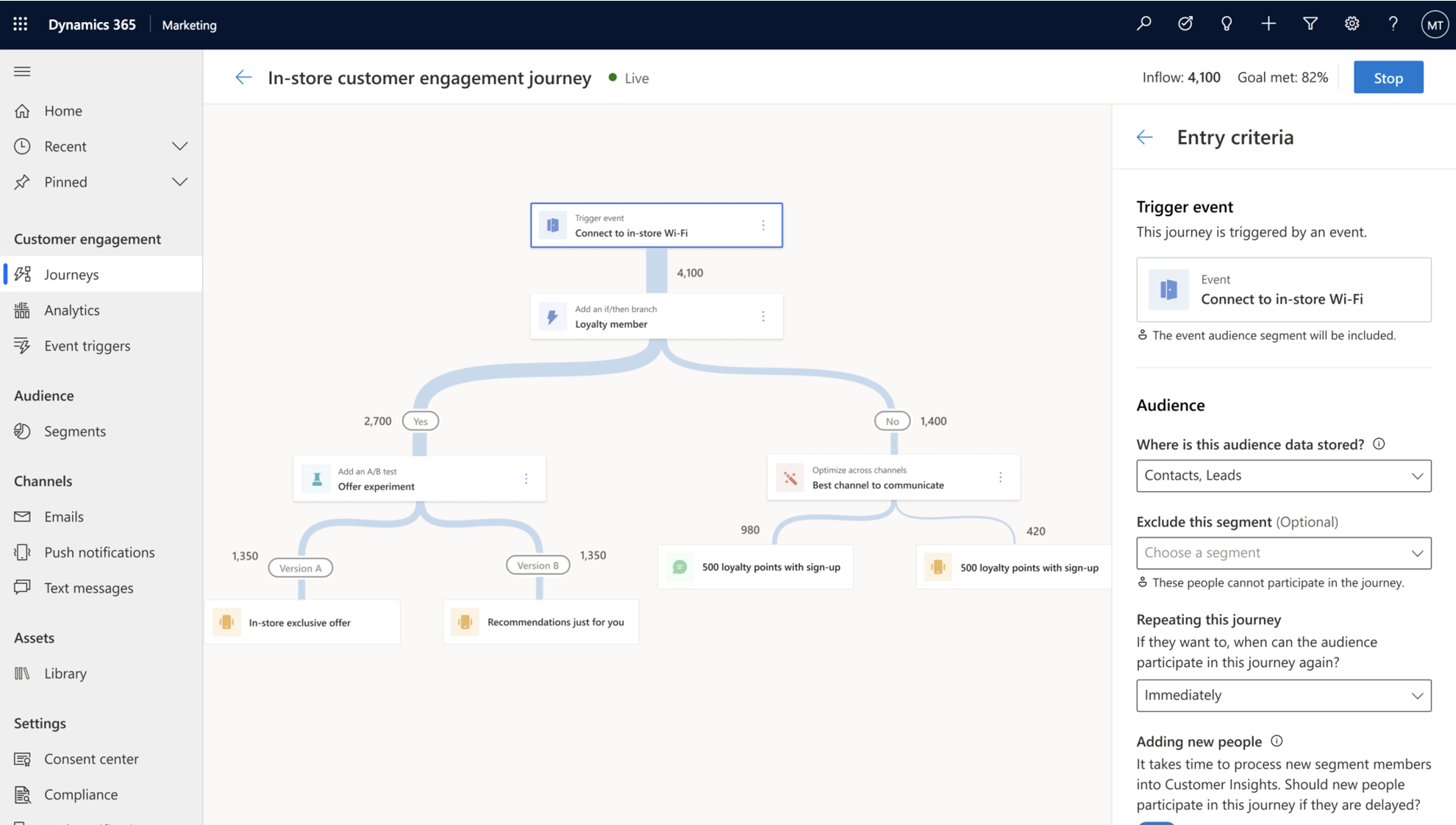Select the Loyalty member branch tile
1456x825 pixels.
tap(656, 316)
